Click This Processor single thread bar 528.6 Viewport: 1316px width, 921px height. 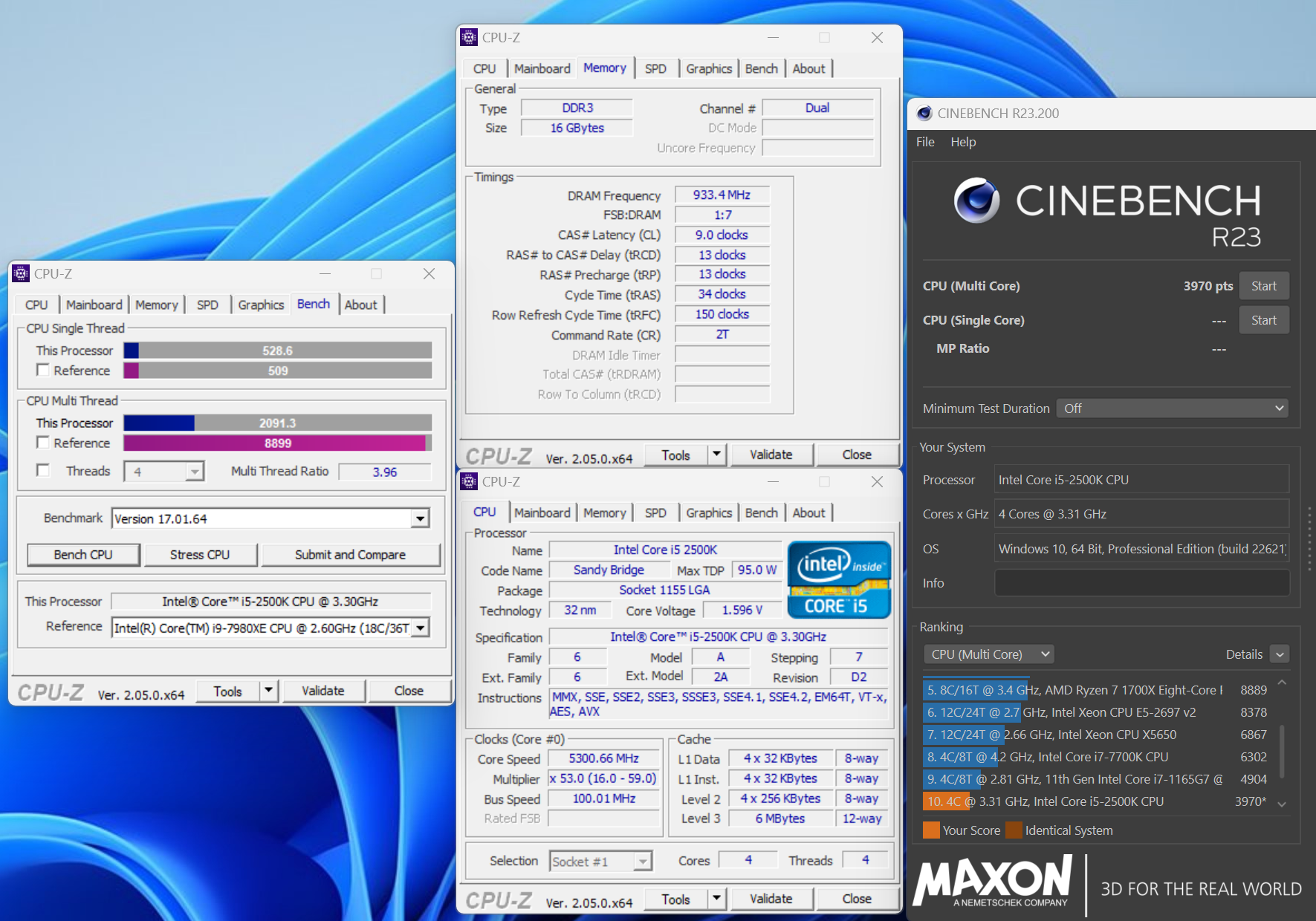[x=278, y=350]
